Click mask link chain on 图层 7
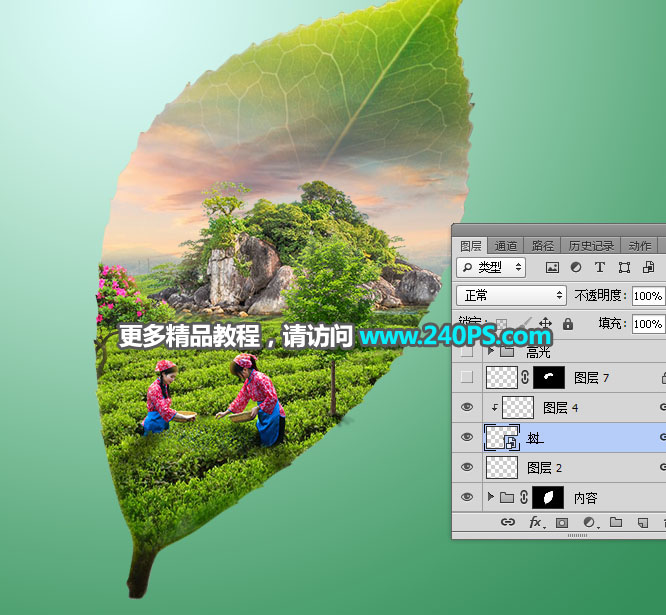Screen dimensions: 666x615 click(x=525, y=377)
